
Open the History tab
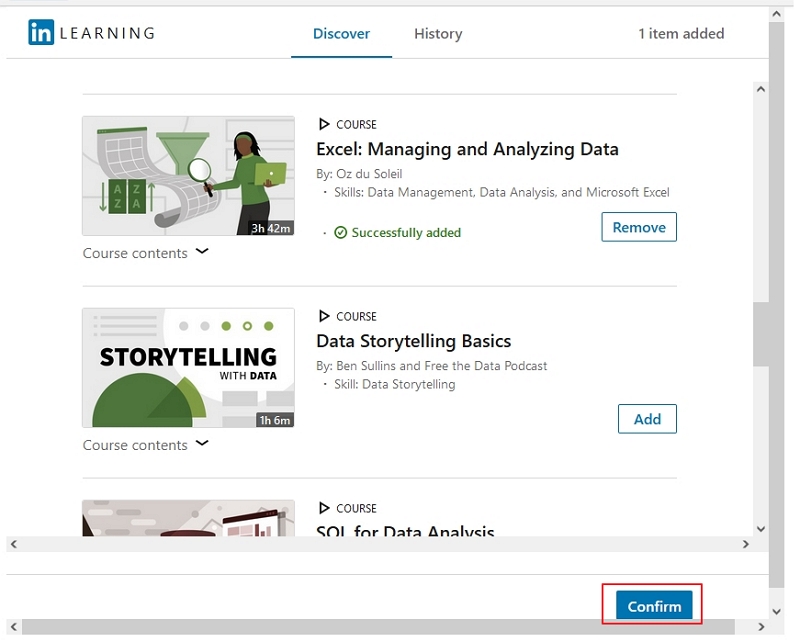point(438,34)
